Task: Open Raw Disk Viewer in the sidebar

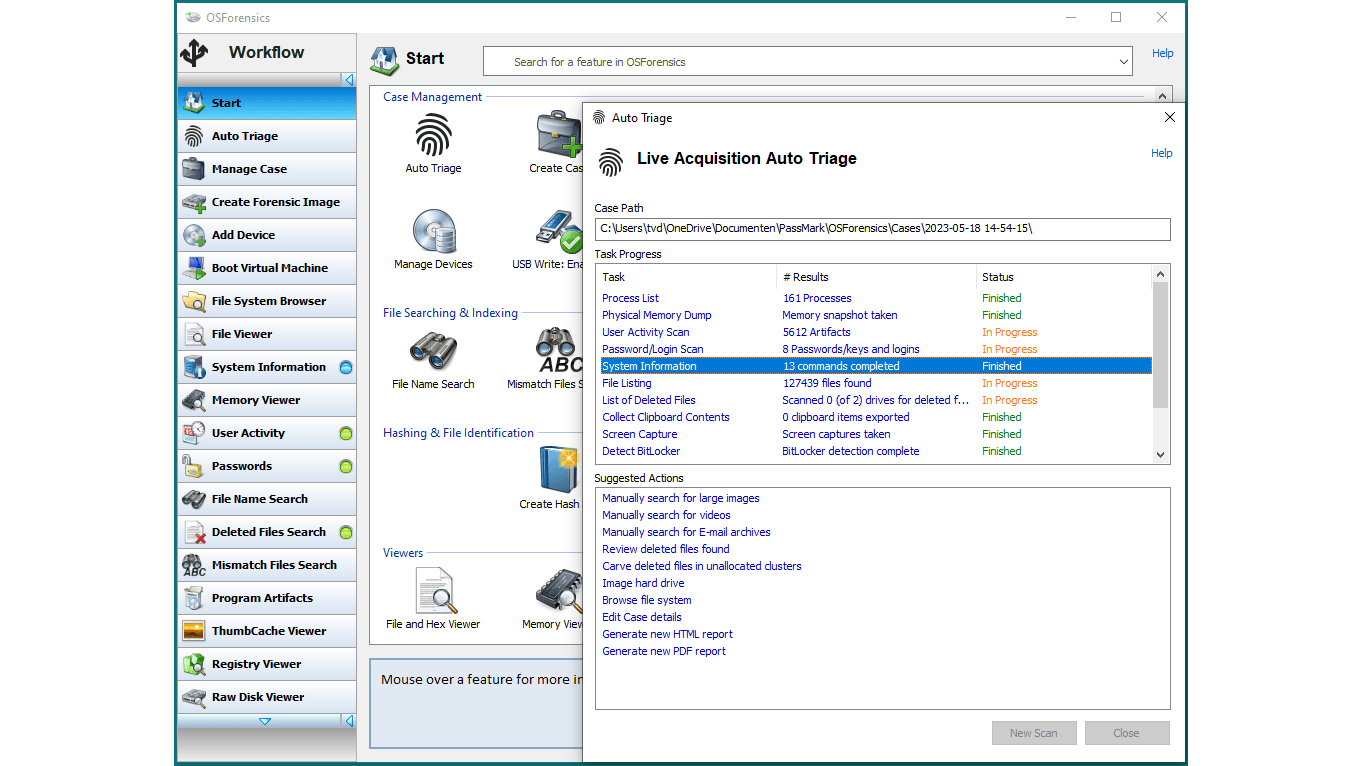Action: 267,697
